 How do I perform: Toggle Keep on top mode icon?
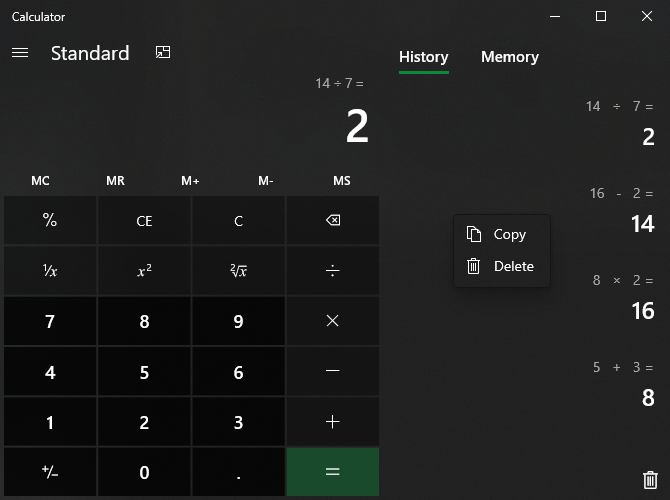click(163, 53)
